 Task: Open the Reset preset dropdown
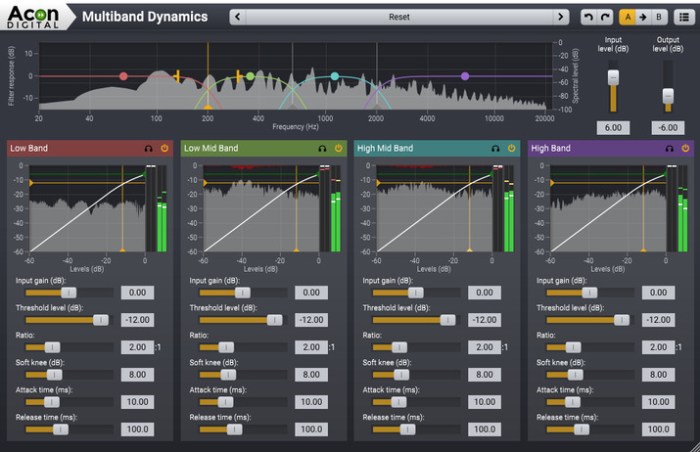click(x=399, y=17)
